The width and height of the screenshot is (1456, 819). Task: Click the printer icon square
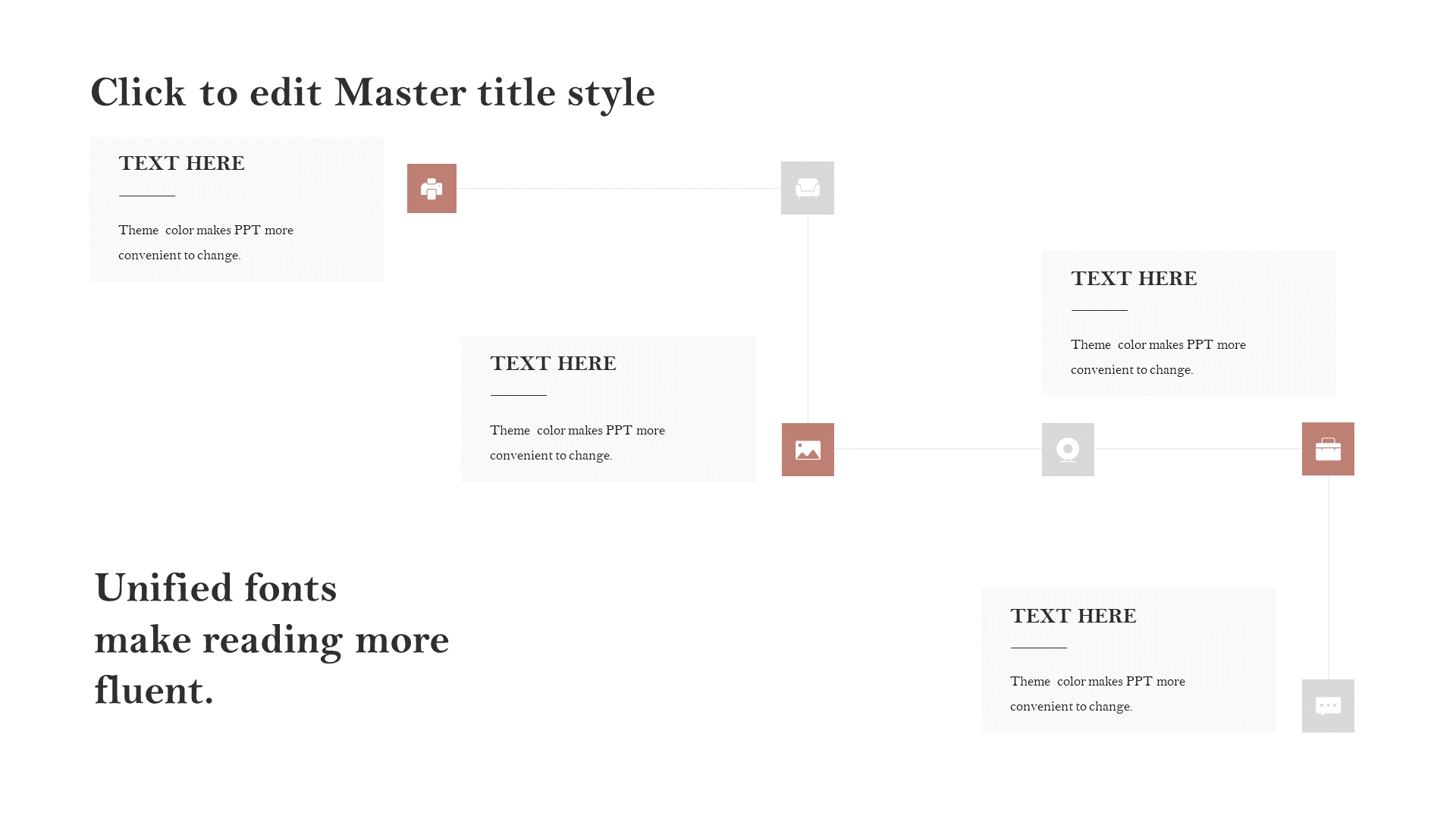pos(431,188)
